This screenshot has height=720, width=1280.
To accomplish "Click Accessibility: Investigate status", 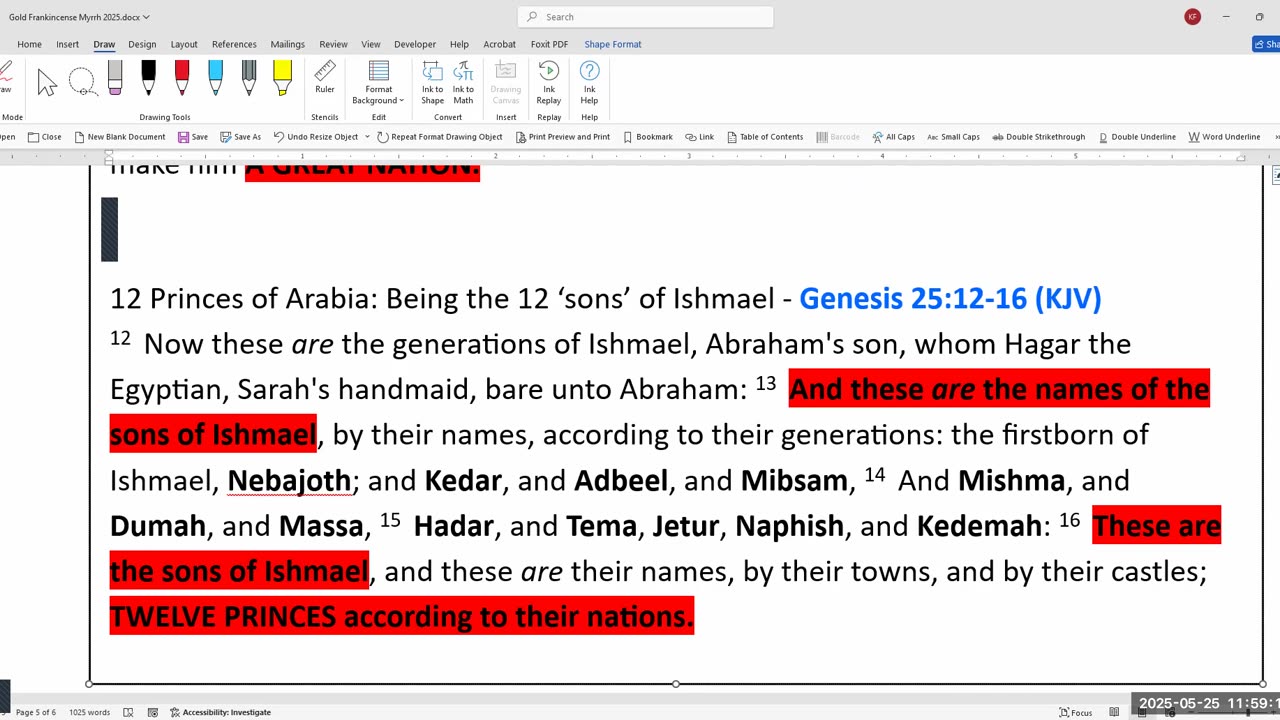I will coord(220,712).
